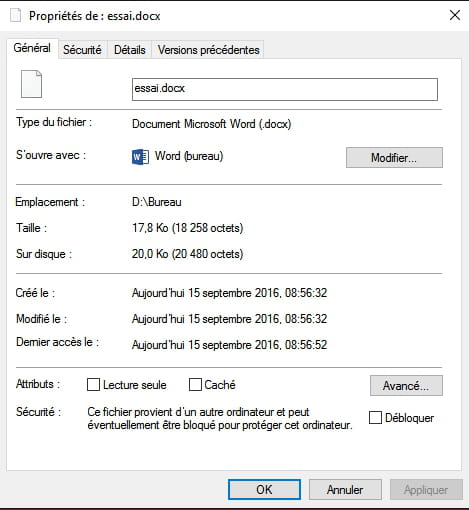Viewport: 469px width, 510px height.
Task: Click the Annuler button
Action: (345, 490)
